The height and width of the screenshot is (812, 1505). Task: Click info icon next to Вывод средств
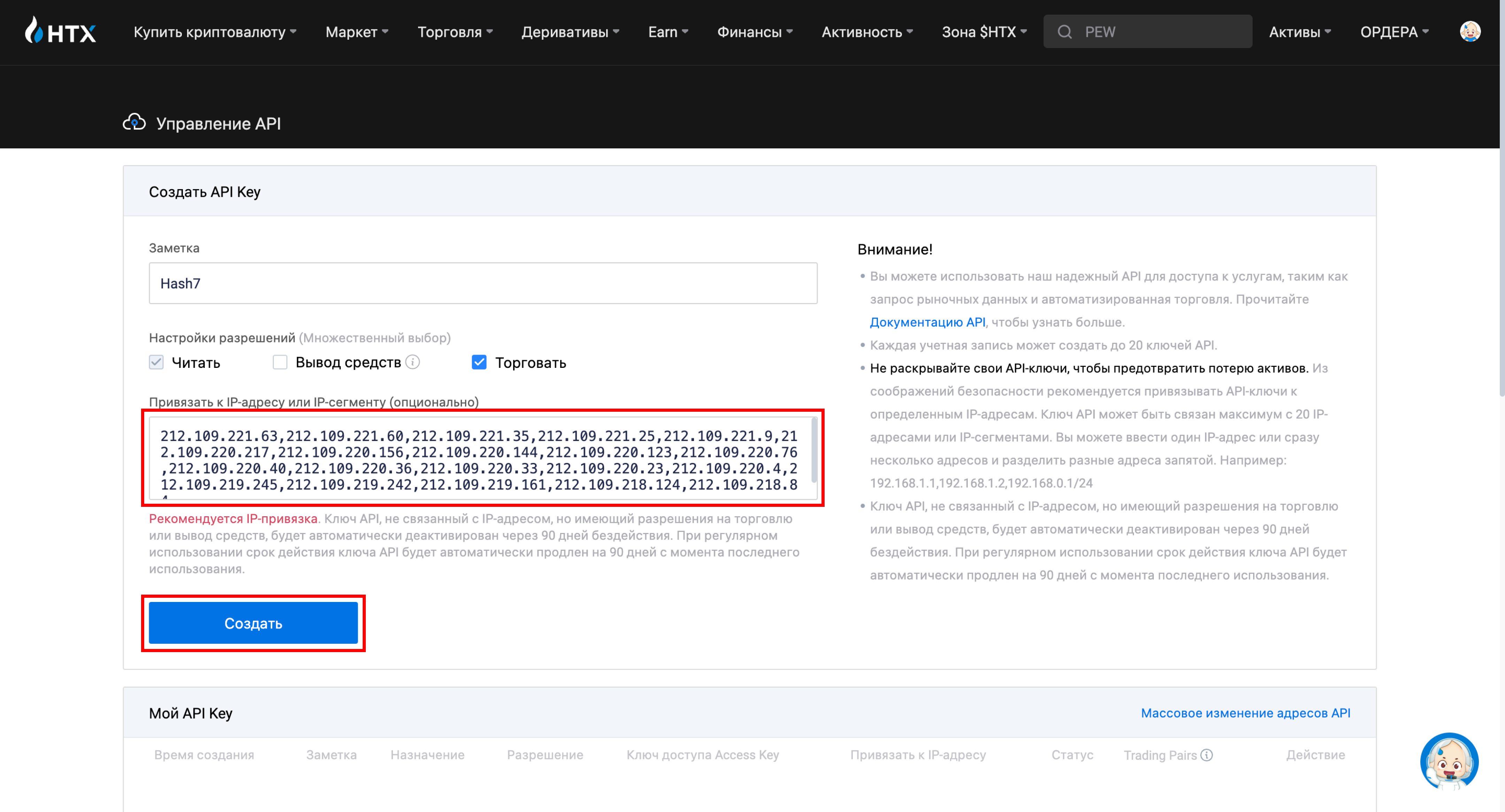[x=413, y=362]
